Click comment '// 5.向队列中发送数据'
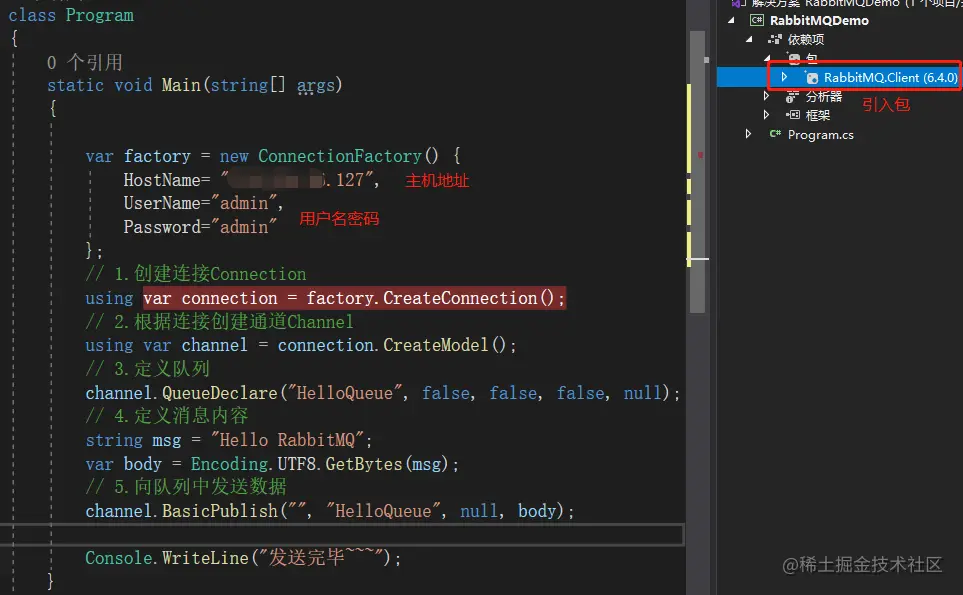Image resolution: width=963 pixels, height=595 pixels. (185, 487)
